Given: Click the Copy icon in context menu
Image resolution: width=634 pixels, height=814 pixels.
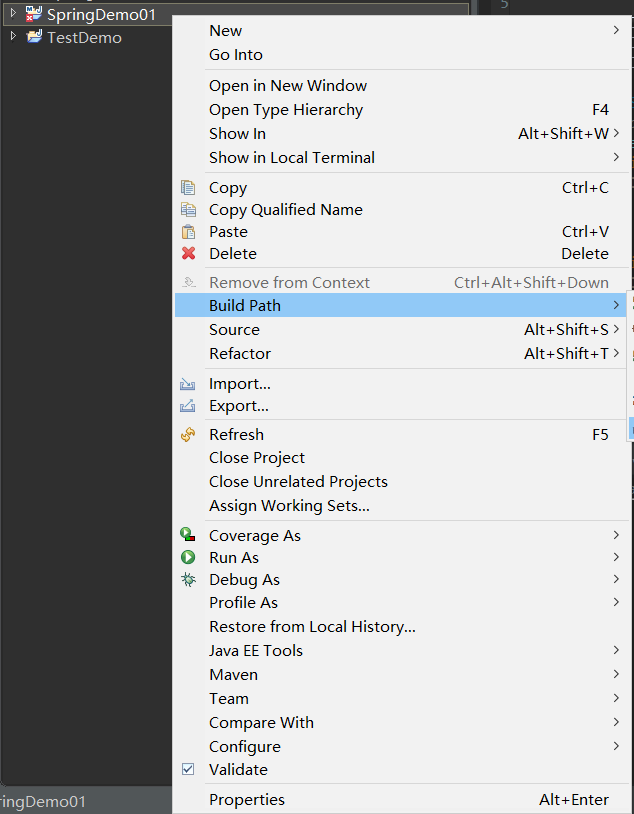Looking at the screenshot, I should tap(188, 188).
